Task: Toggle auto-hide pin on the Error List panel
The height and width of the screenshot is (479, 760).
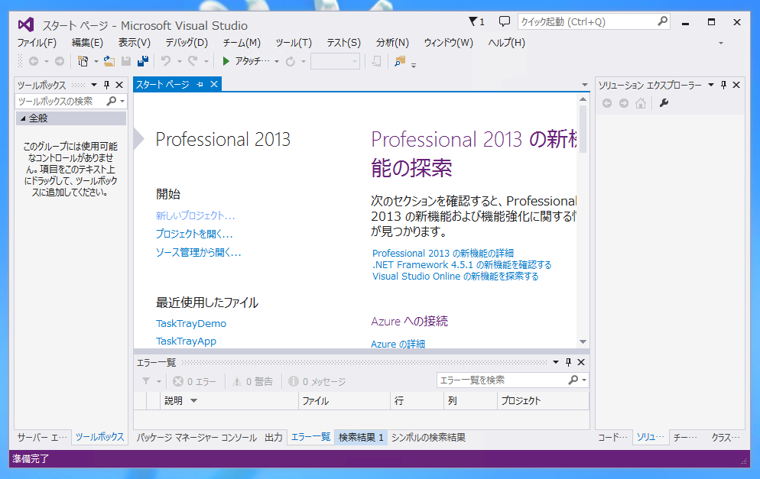Action: click(x=569, y=362)
